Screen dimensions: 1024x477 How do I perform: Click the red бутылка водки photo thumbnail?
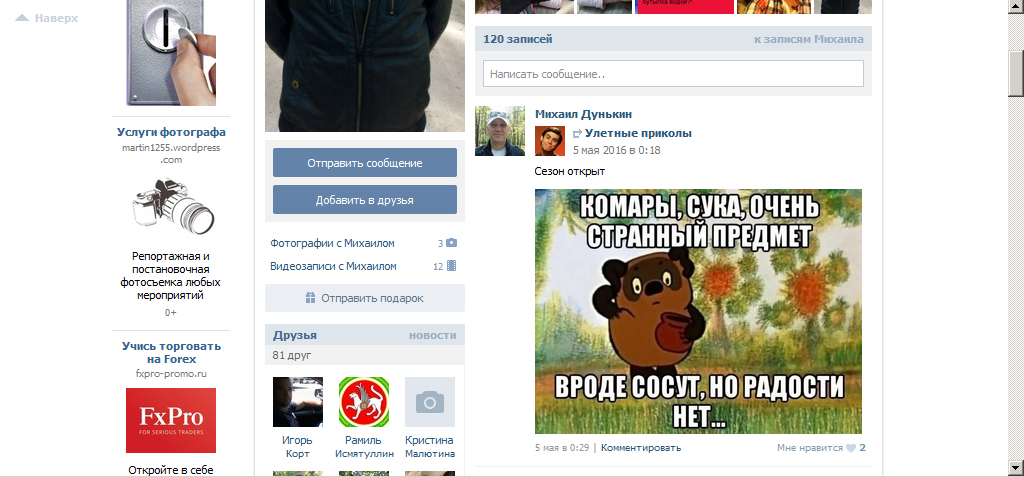point(685,7)
